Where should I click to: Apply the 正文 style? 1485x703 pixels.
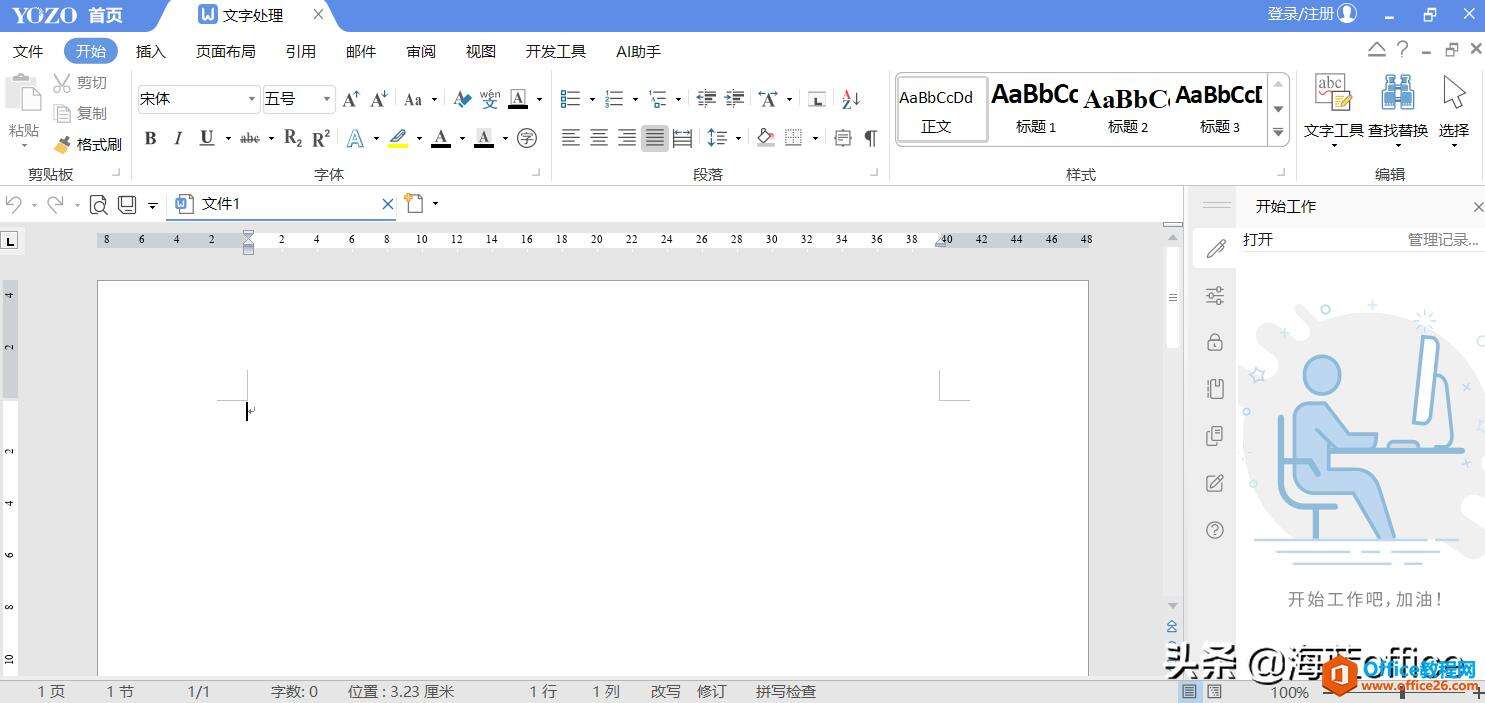pyautogui.click(x=942, y=109)
